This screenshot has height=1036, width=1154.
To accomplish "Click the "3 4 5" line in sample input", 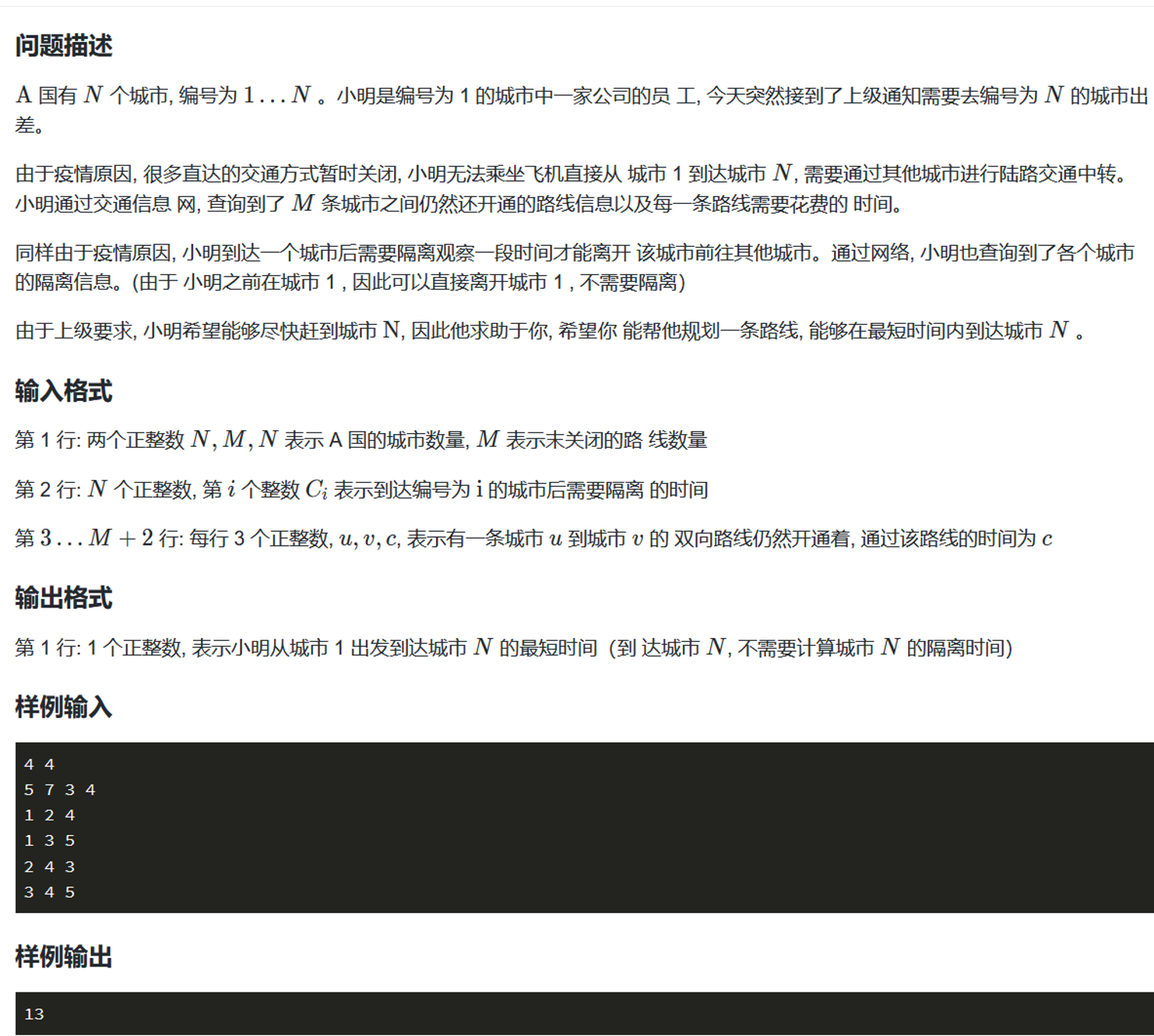I will click(x=50, y=892).
